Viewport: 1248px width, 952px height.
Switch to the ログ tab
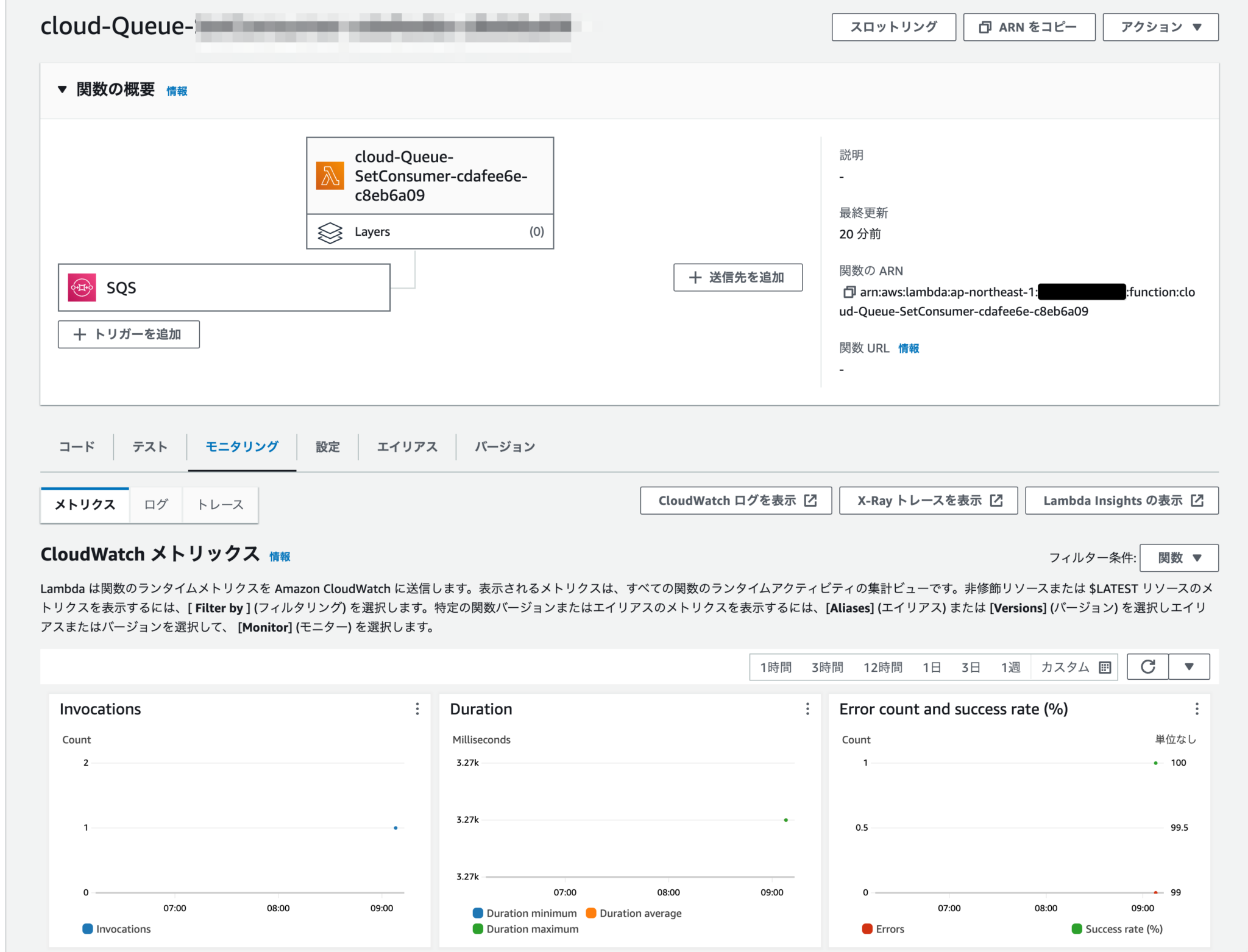(x=155, y=504)
